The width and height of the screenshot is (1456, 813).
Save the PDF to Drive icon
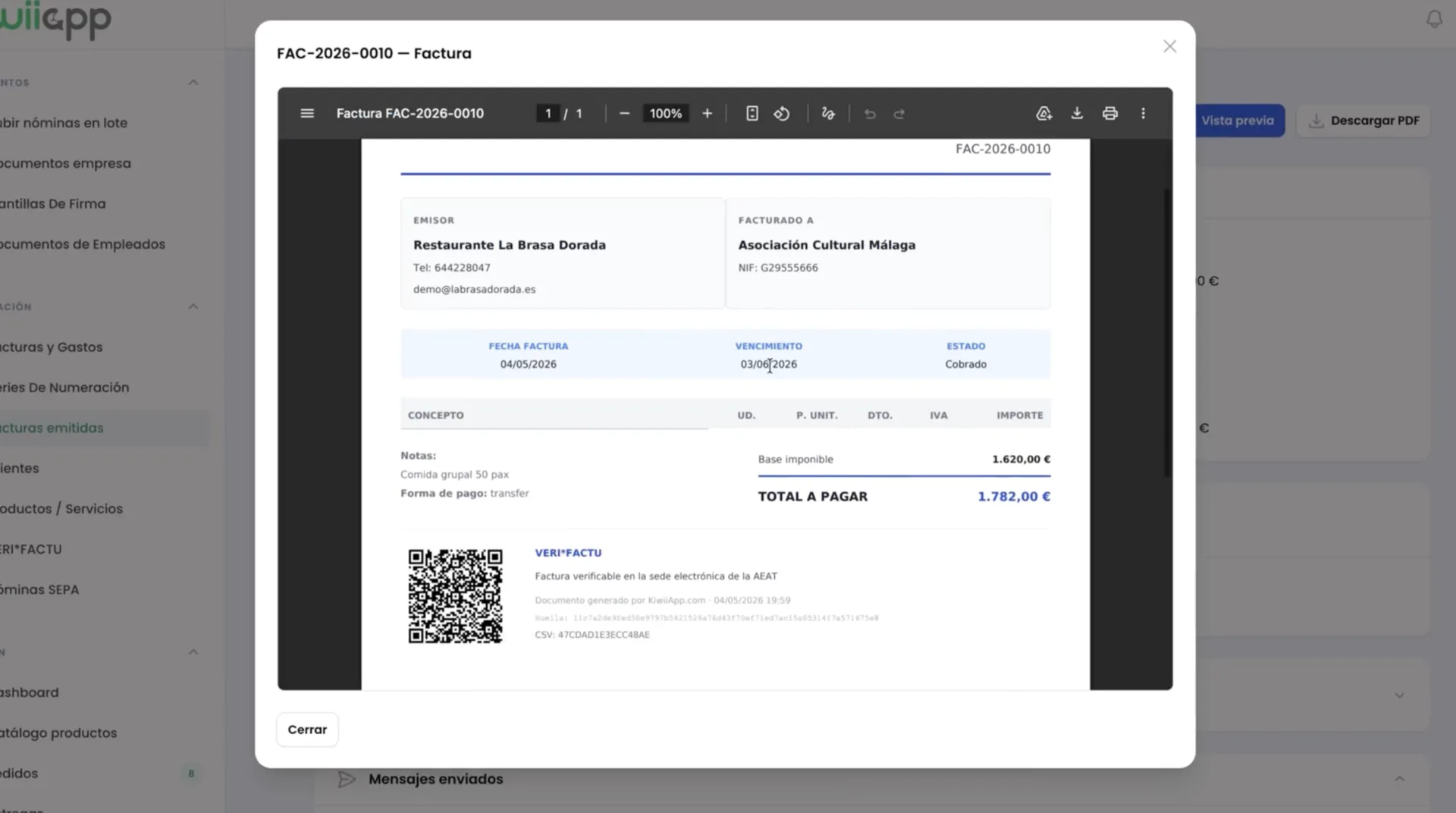[1044, 114]
